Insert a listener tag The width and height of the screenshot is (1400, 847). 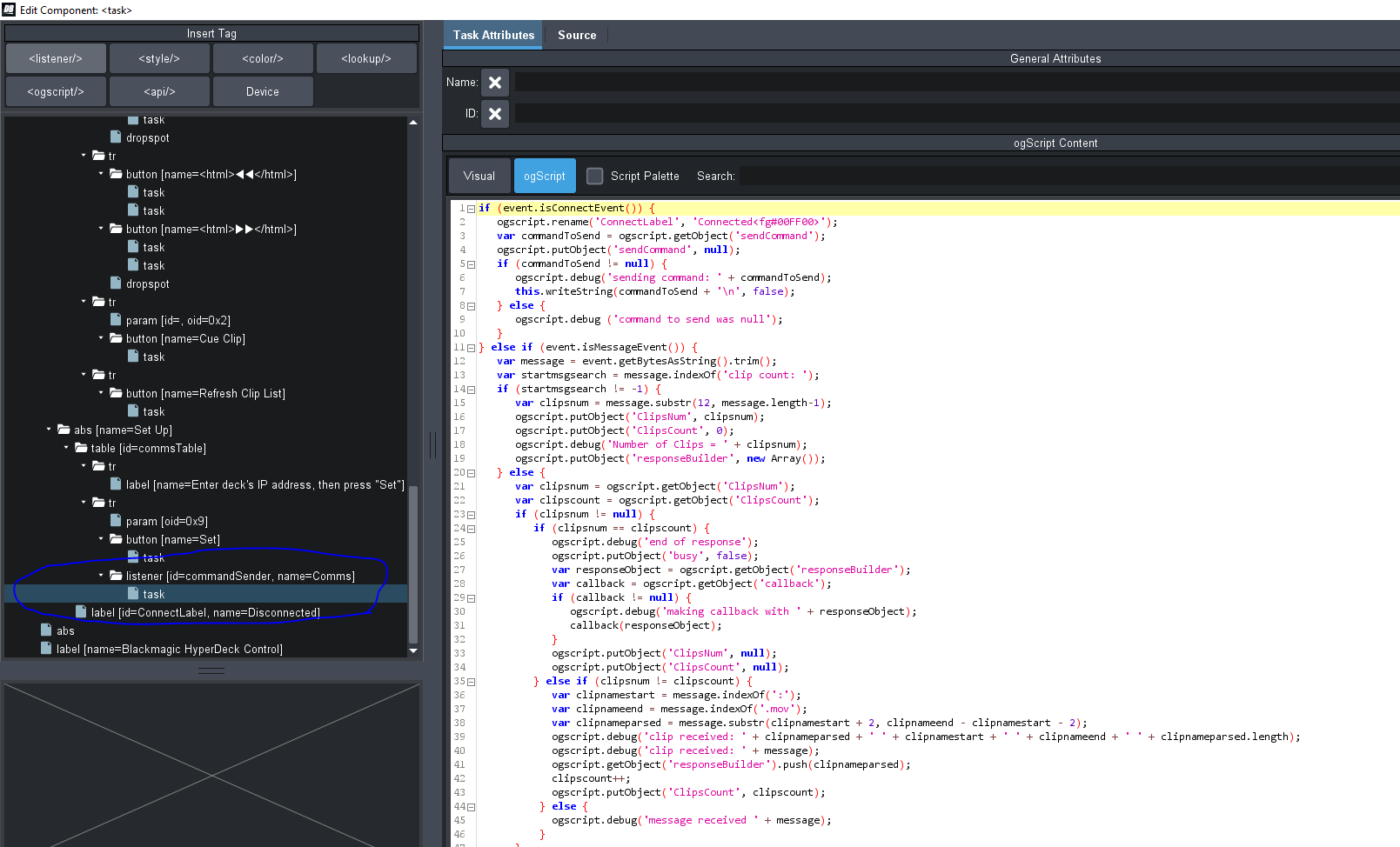point(56,59)
